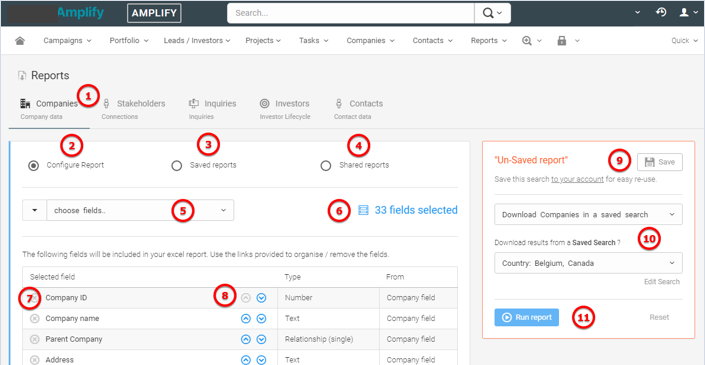This screenshot has height=365, width=705.
Task: Click the Edit Search link
Action: click(662, 282)
